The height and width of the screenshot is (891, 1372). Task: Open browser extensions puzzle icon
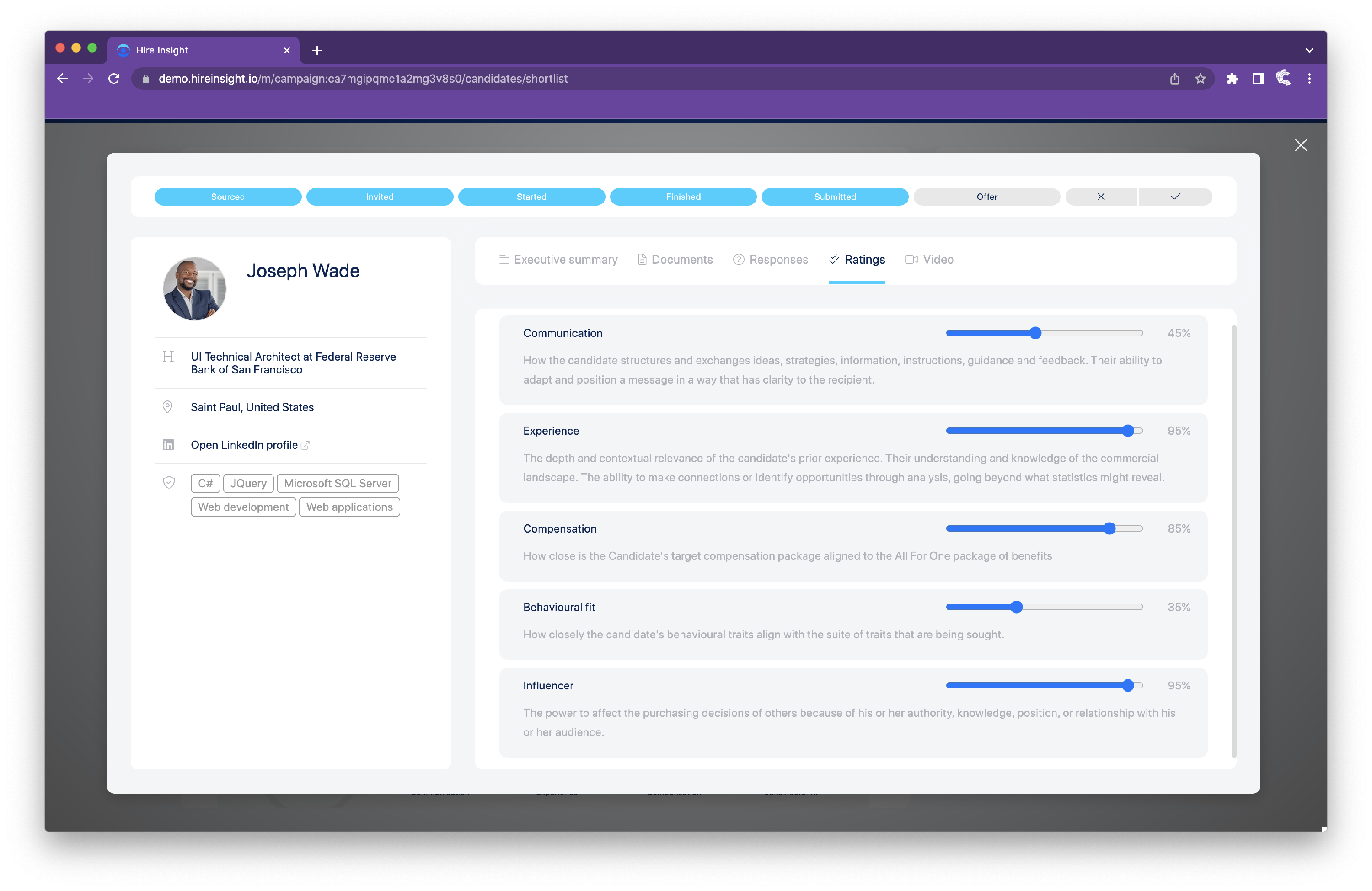[1233, 79]
